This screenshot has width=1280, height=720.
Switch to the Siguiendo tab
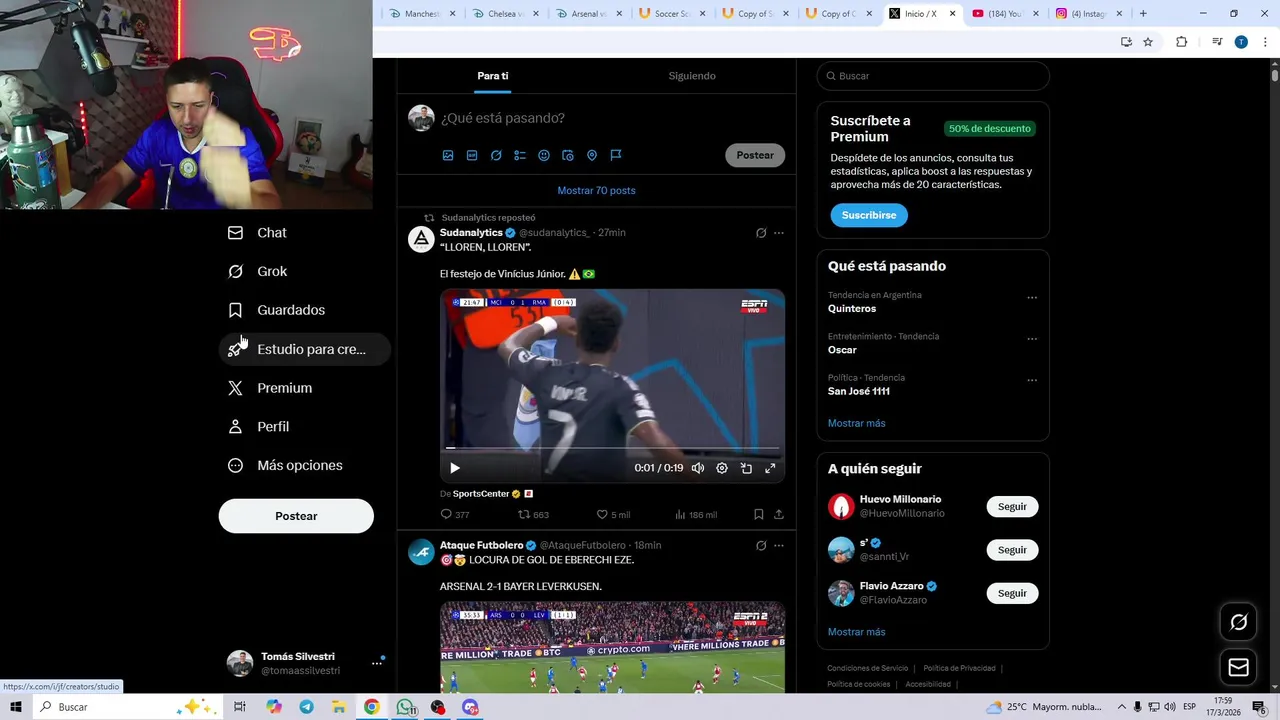(x=692, y=76)
